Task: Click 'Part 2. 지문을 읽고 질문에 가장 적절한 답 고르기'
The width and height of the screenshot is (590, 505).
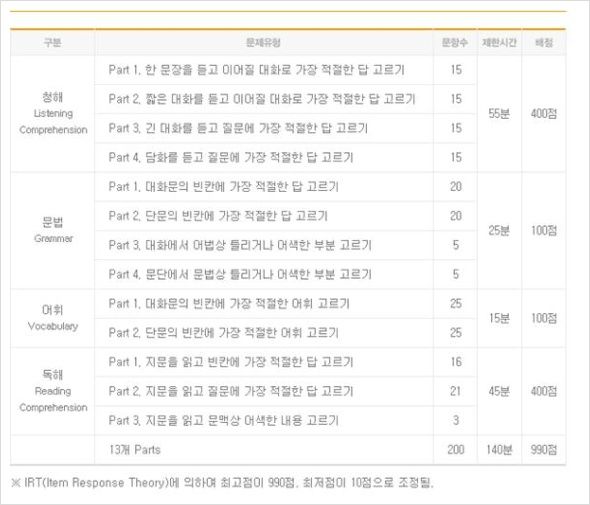Action: tap(231, 391)
